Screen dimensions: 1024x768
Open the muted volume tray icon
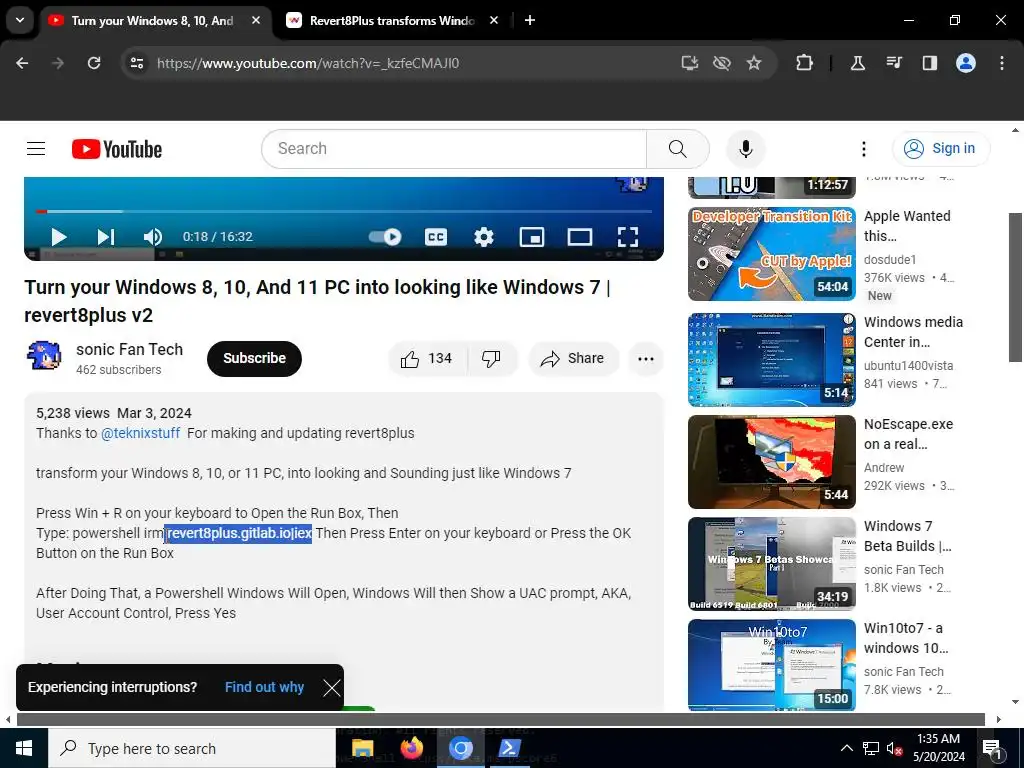pos(895,748)
